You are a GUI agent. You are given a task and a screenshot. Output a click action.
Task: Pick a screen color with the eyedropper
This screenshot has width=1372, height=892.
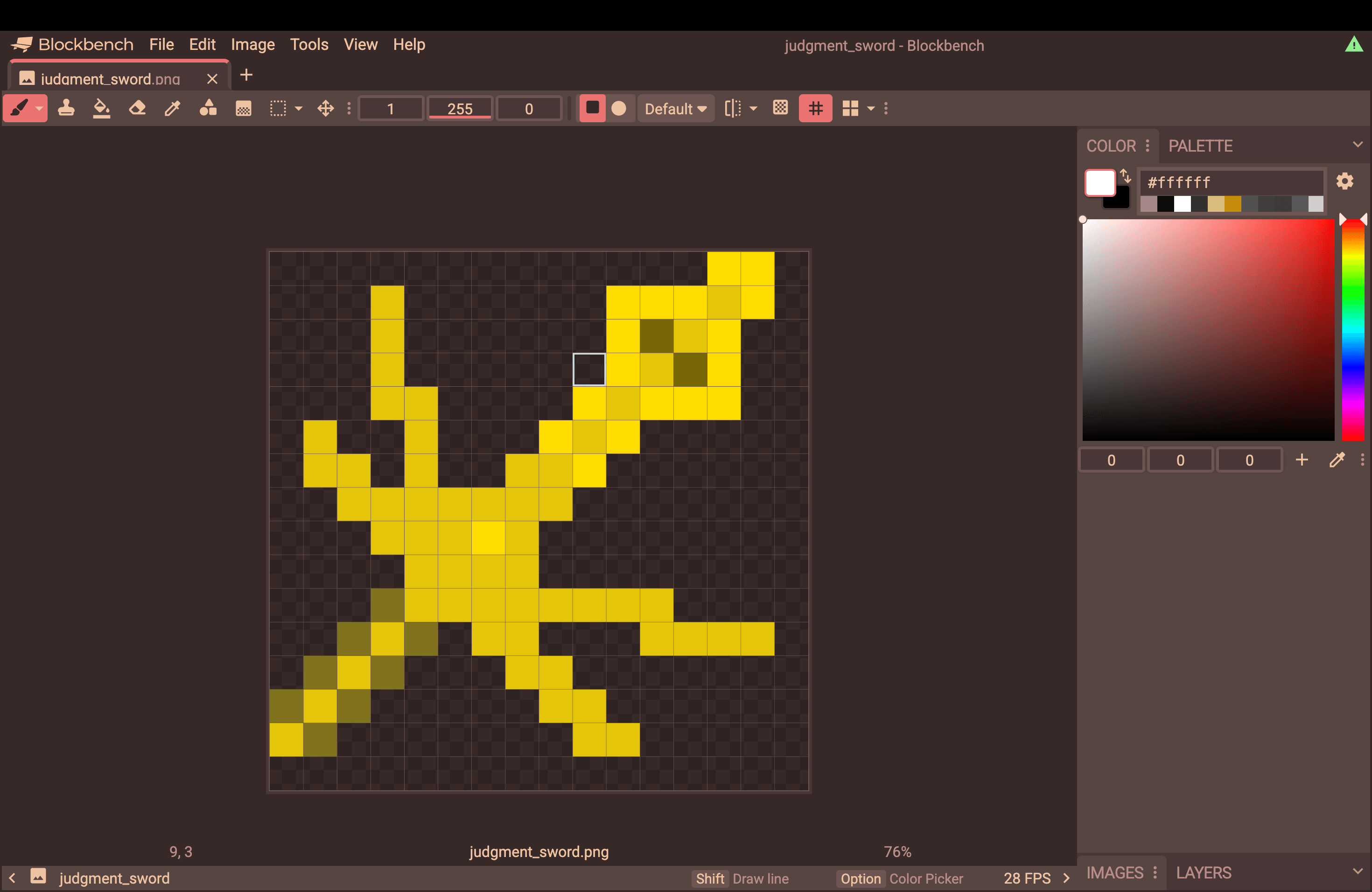[1337, 460]
